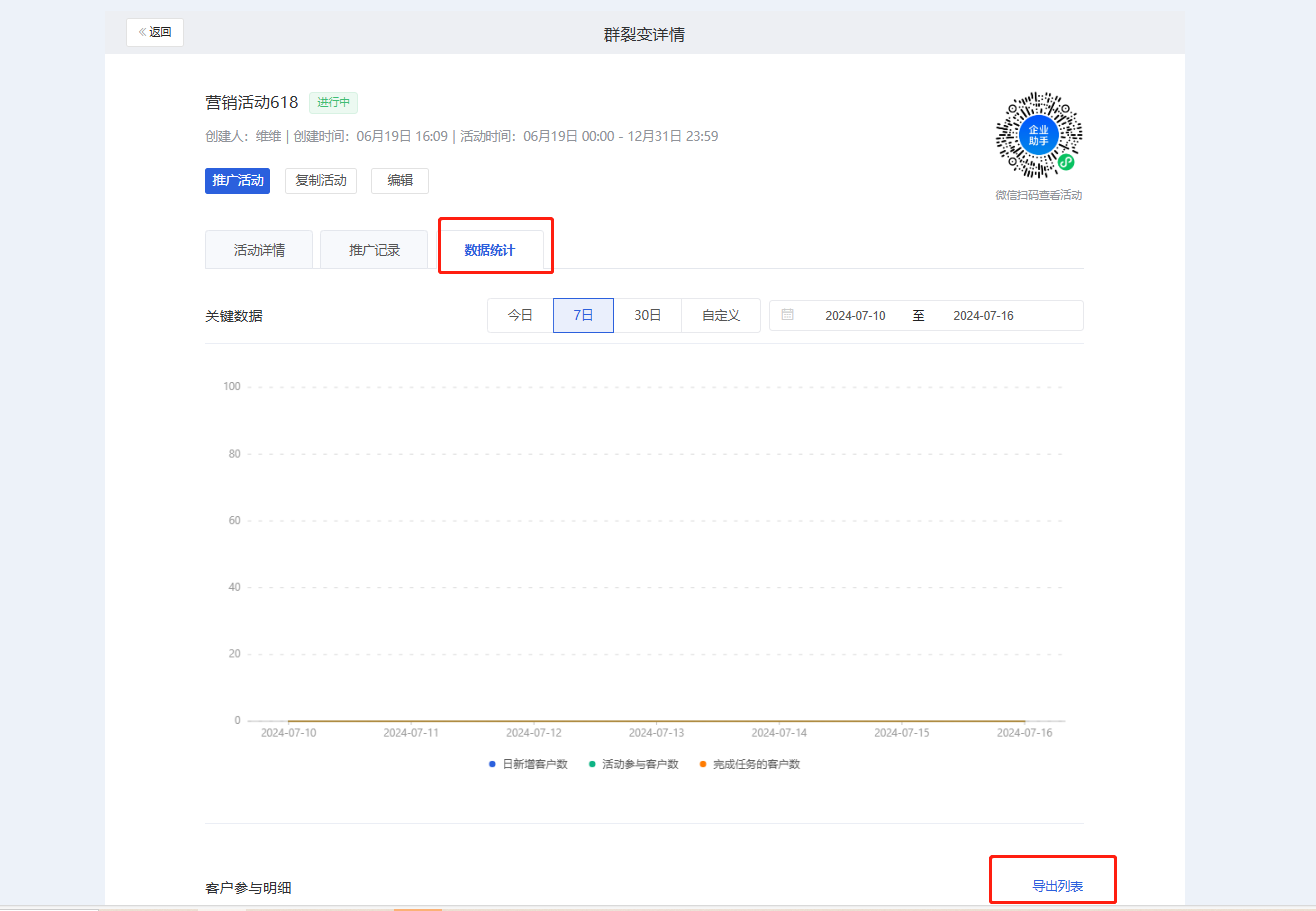1316x911 pixels.
Task: Click the 2024-07-13 x-axis label
Action: (x=656, y=733)
